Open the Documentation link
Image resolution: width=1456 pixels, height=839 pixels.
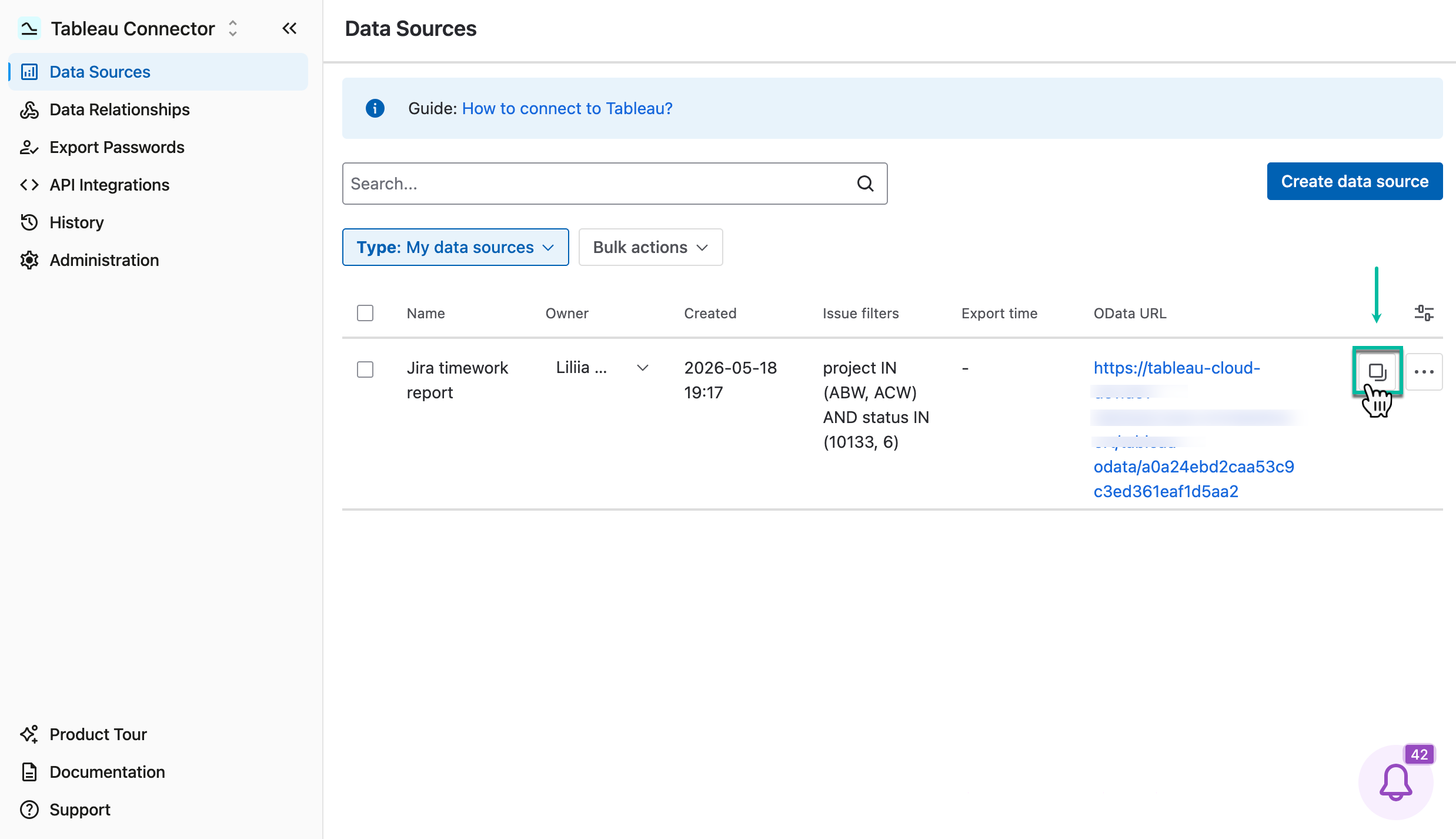[158, 772]
